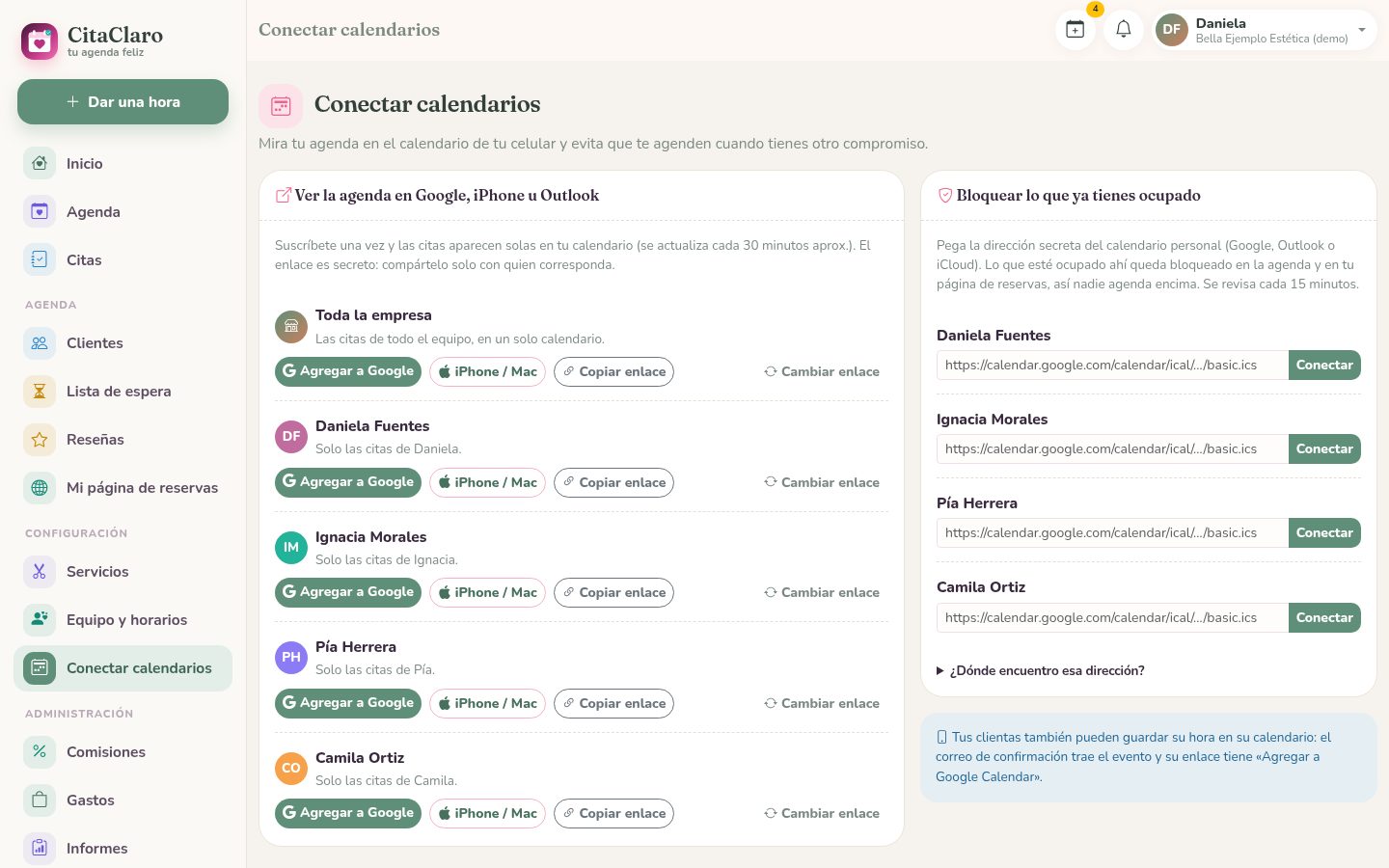Click the Toda la empresa store avatar
The width and height of the screenshot is (1389, 868).
(291, 326)
